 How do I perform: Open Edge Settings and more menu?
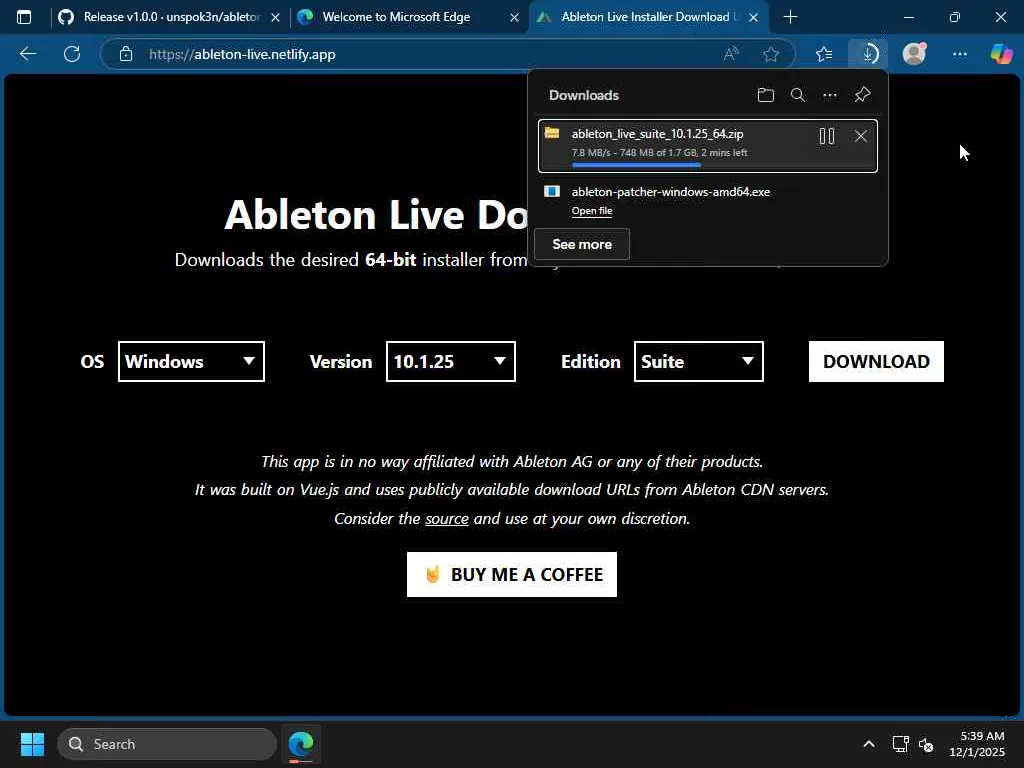[x=960, y=54]
